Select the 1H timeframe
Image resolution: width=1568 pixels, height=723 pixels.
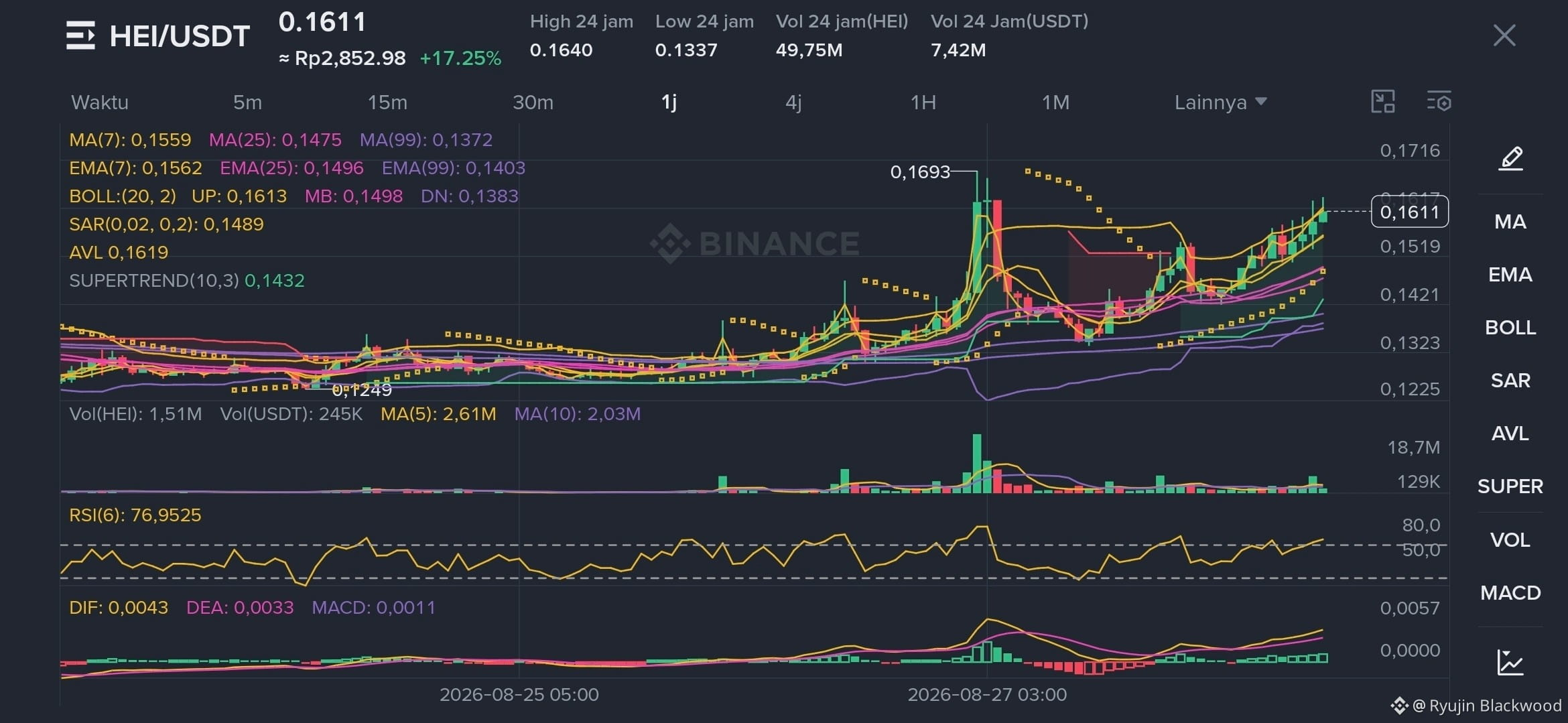coord(923,103)
